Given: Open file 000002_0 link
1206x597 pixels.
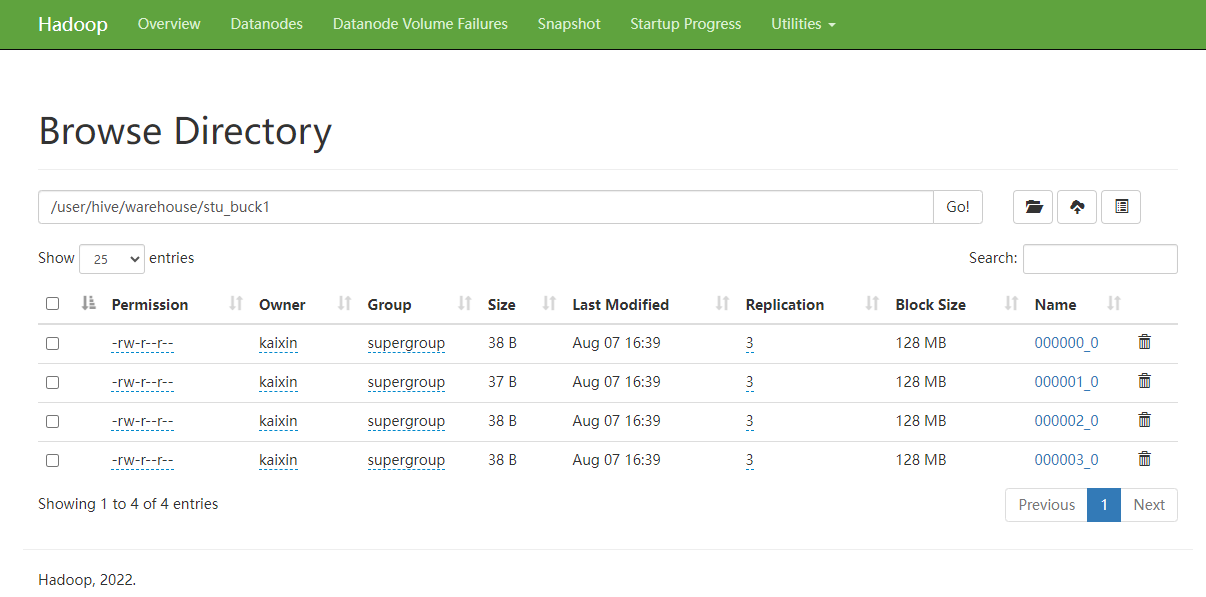Looking at the screenshot, I should pyautogui.click(x=1066, y=421).
